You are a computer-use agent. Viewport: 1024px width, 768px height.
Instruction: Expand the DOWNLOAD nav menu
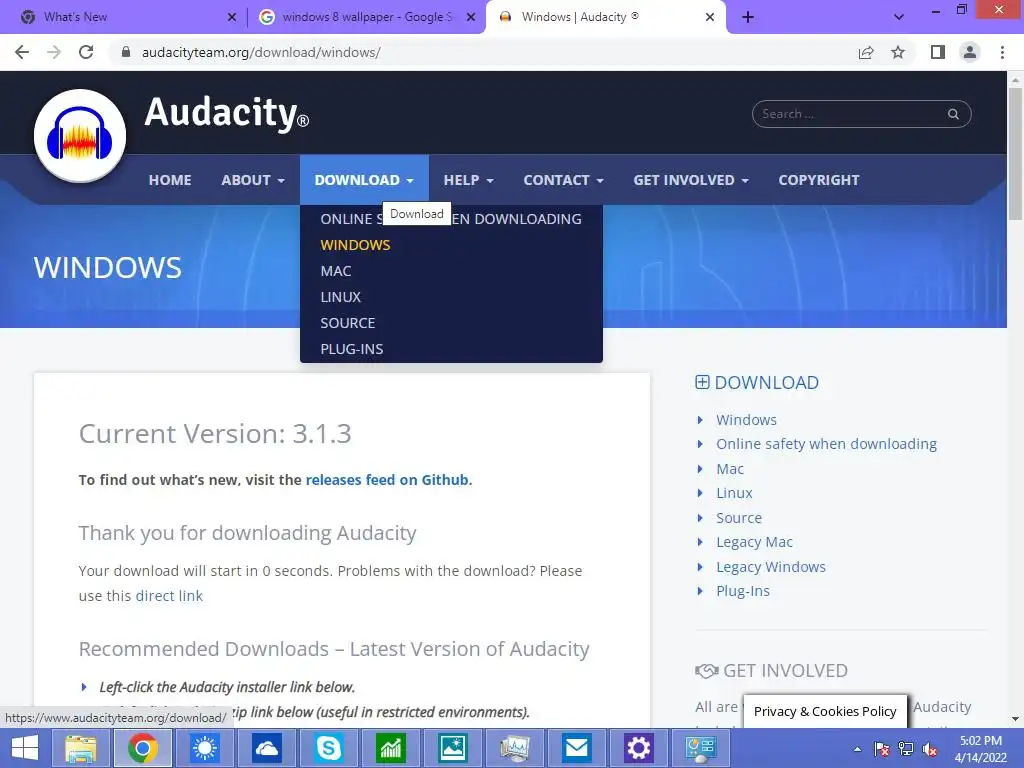point(364,180)
